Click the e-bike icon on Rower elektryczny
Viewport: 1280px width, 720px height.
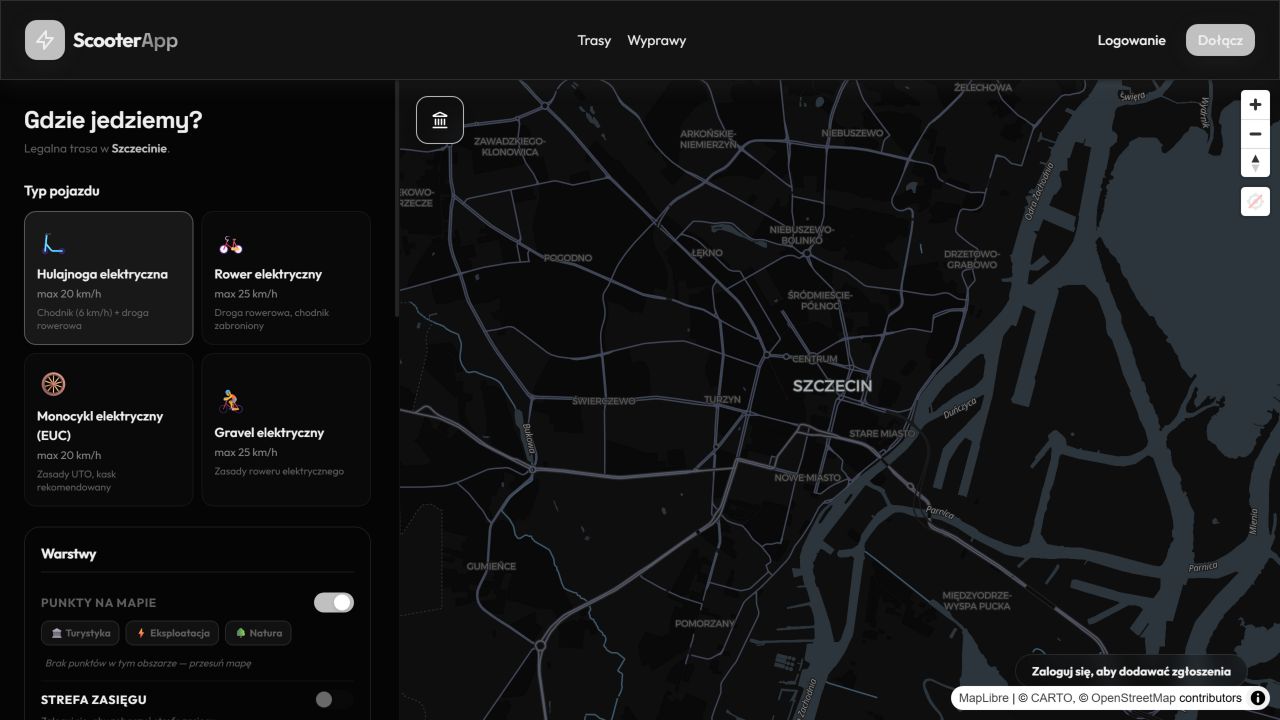[231, 245]
